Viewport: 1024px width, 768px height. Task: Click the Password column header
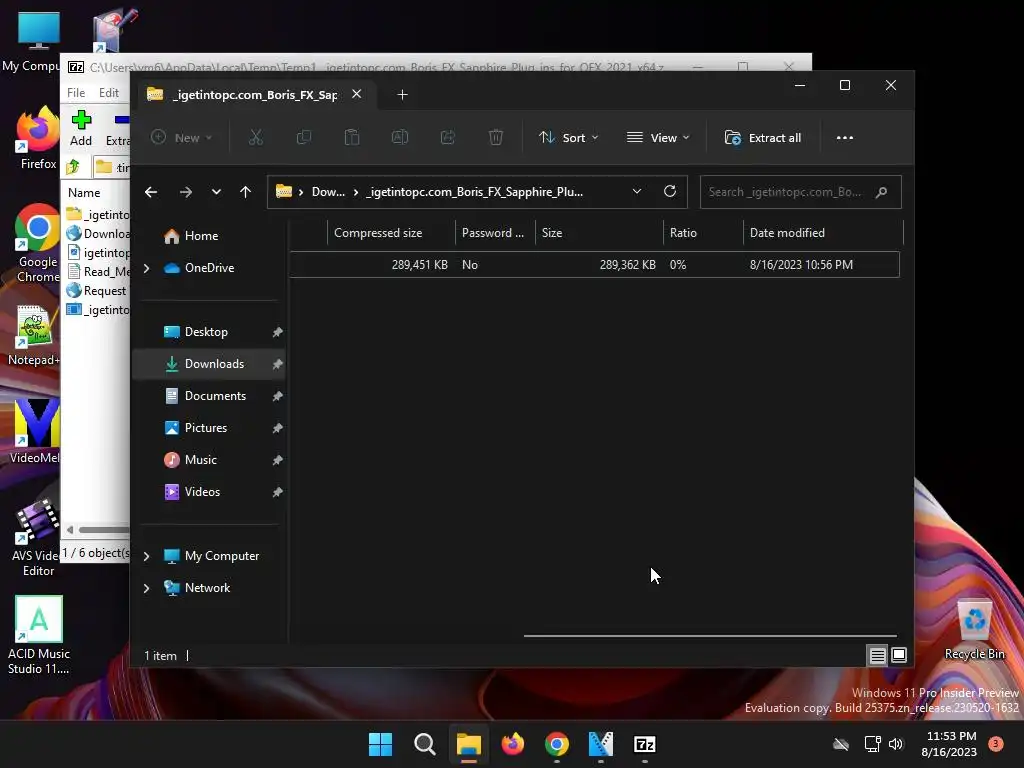coord(495,232)
